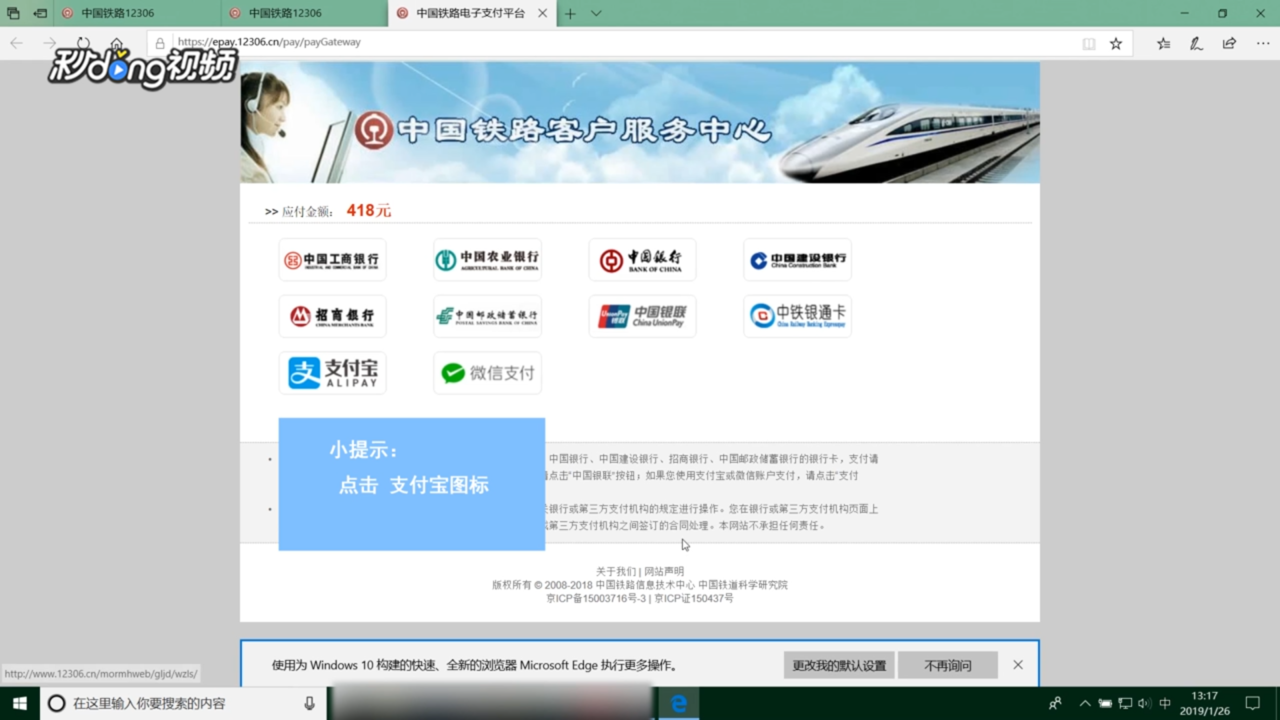Click the taskbar clock showing 13:17

[1205, 703]
